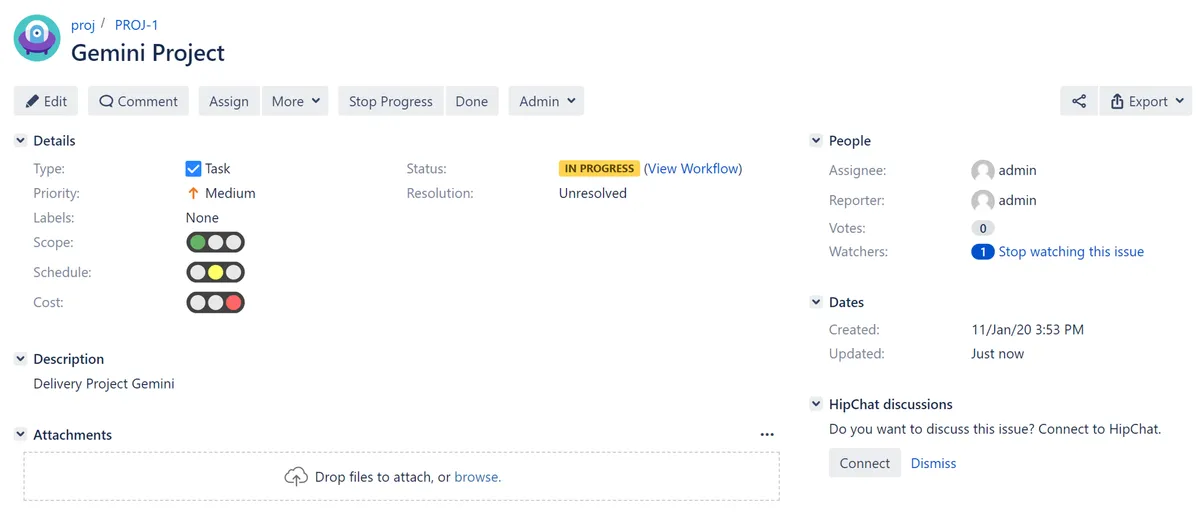Click the upload cloud icon in the drop zone
Image resolution: width=1200 pixels, height=529 pixels.
tap(296, 477)
